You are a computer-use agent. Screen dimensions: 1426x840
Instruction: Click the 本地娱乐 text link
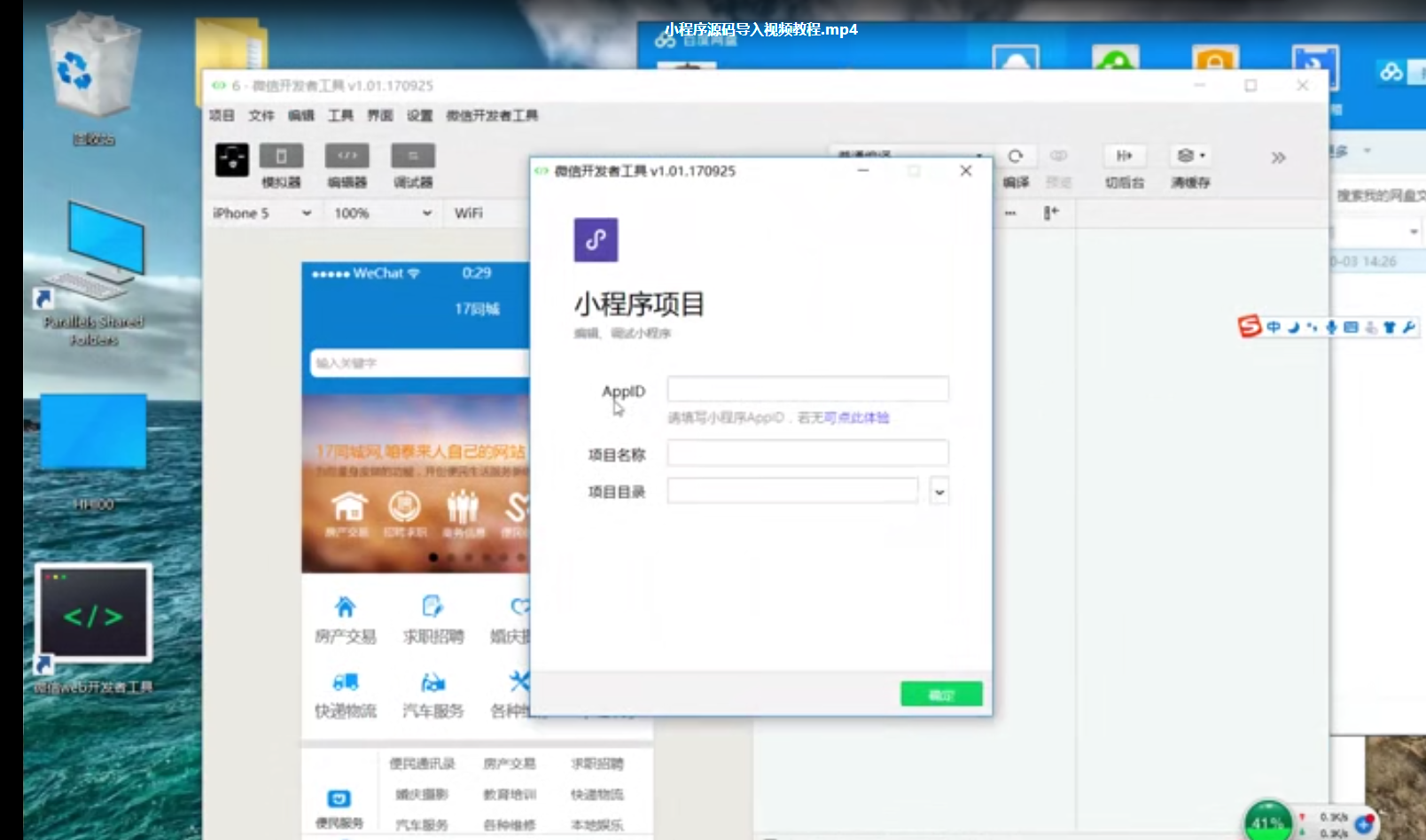pos(597,825)
